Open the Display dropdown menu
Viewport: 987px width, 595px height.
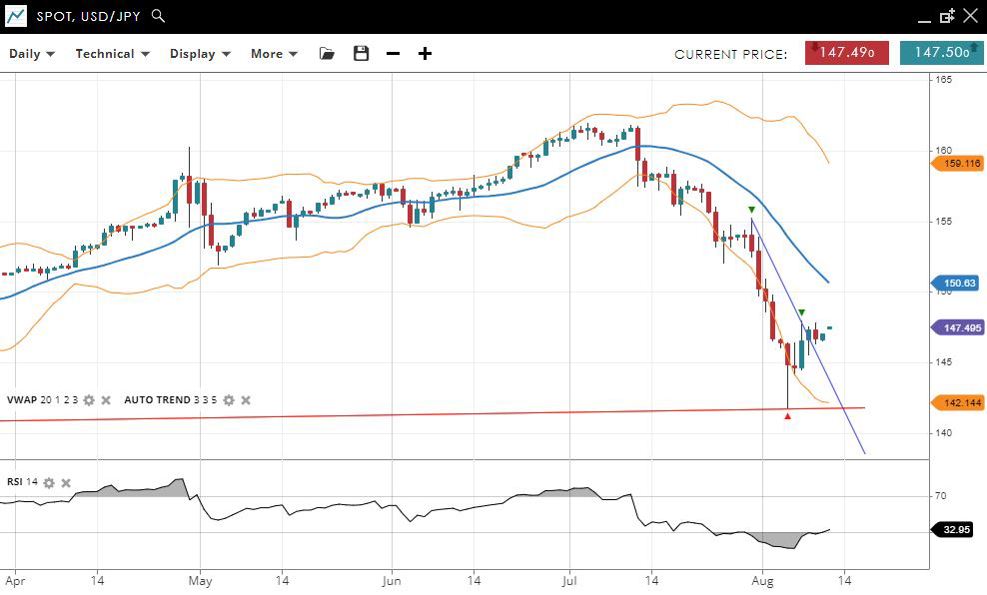tap(200, 54)
